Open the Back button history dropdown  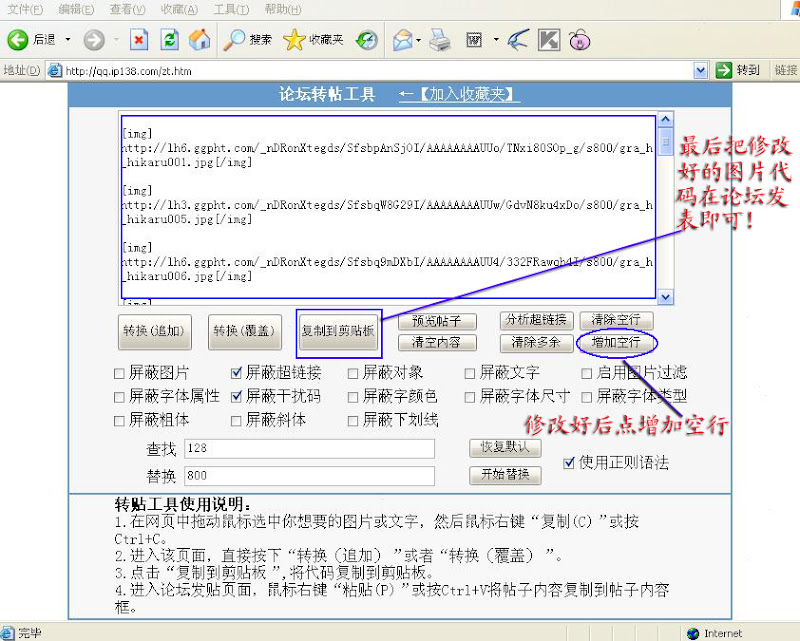(68, 39)
